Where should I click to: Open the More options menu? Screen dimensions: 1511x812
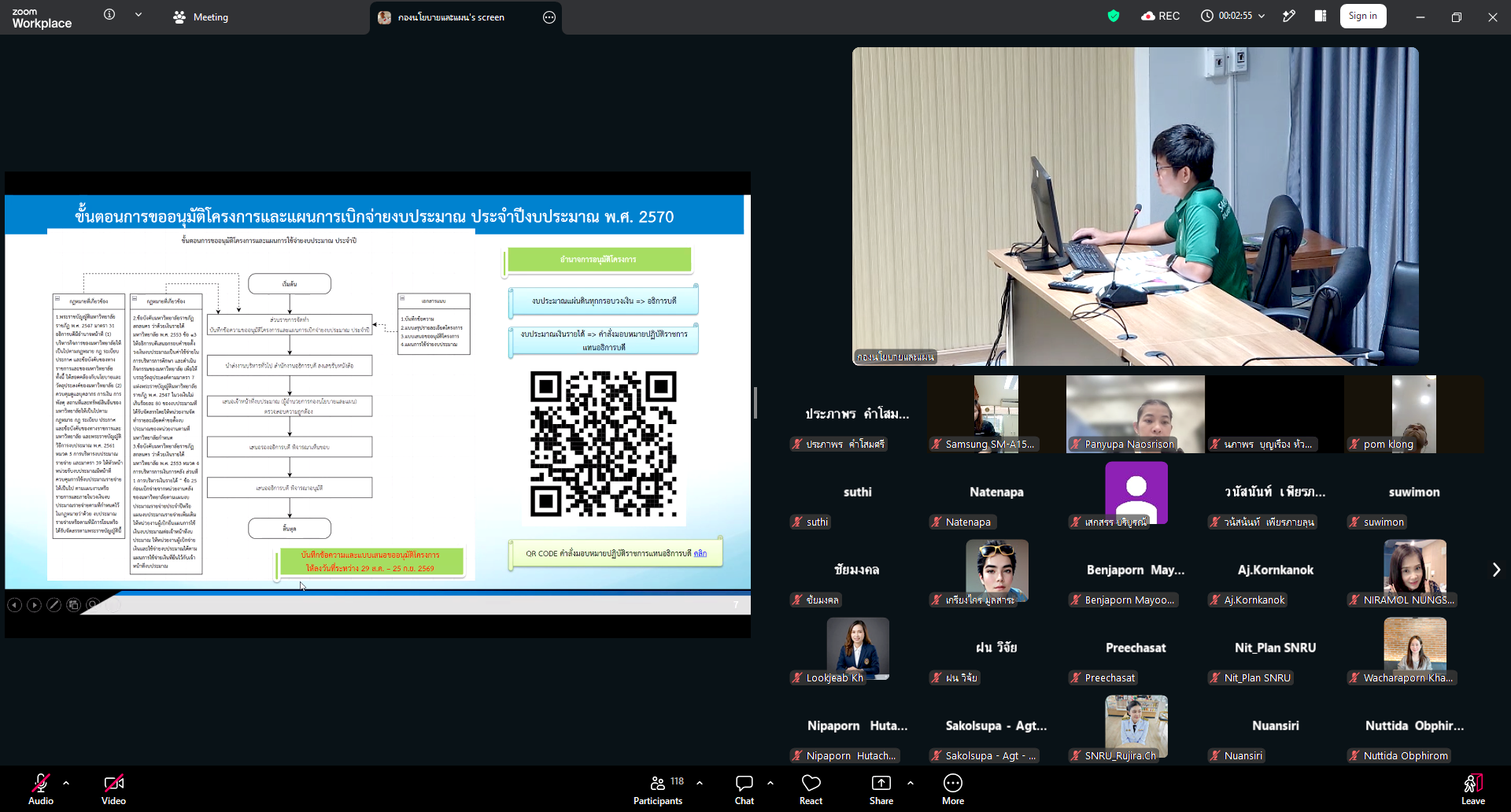[x=953, y=789]
